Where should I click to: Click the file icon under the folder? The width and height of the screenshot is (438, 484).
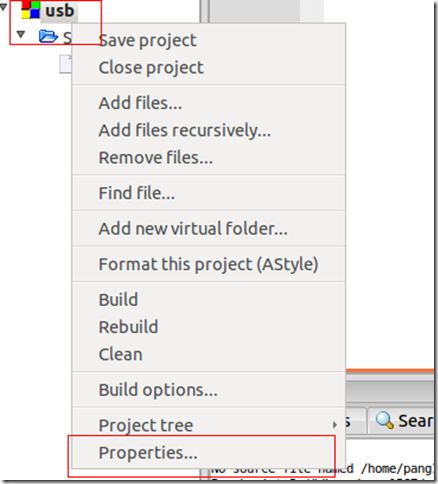pos(66,64)
